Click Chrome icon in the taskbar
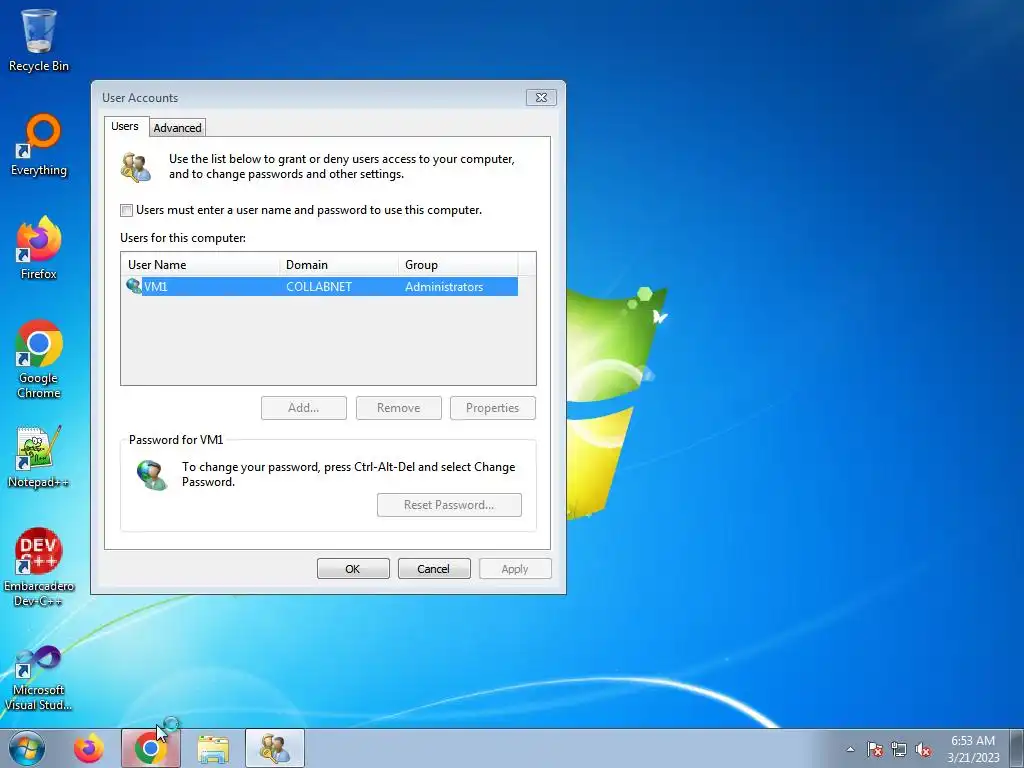The image size is (1024, 768). tap(151, 748)
